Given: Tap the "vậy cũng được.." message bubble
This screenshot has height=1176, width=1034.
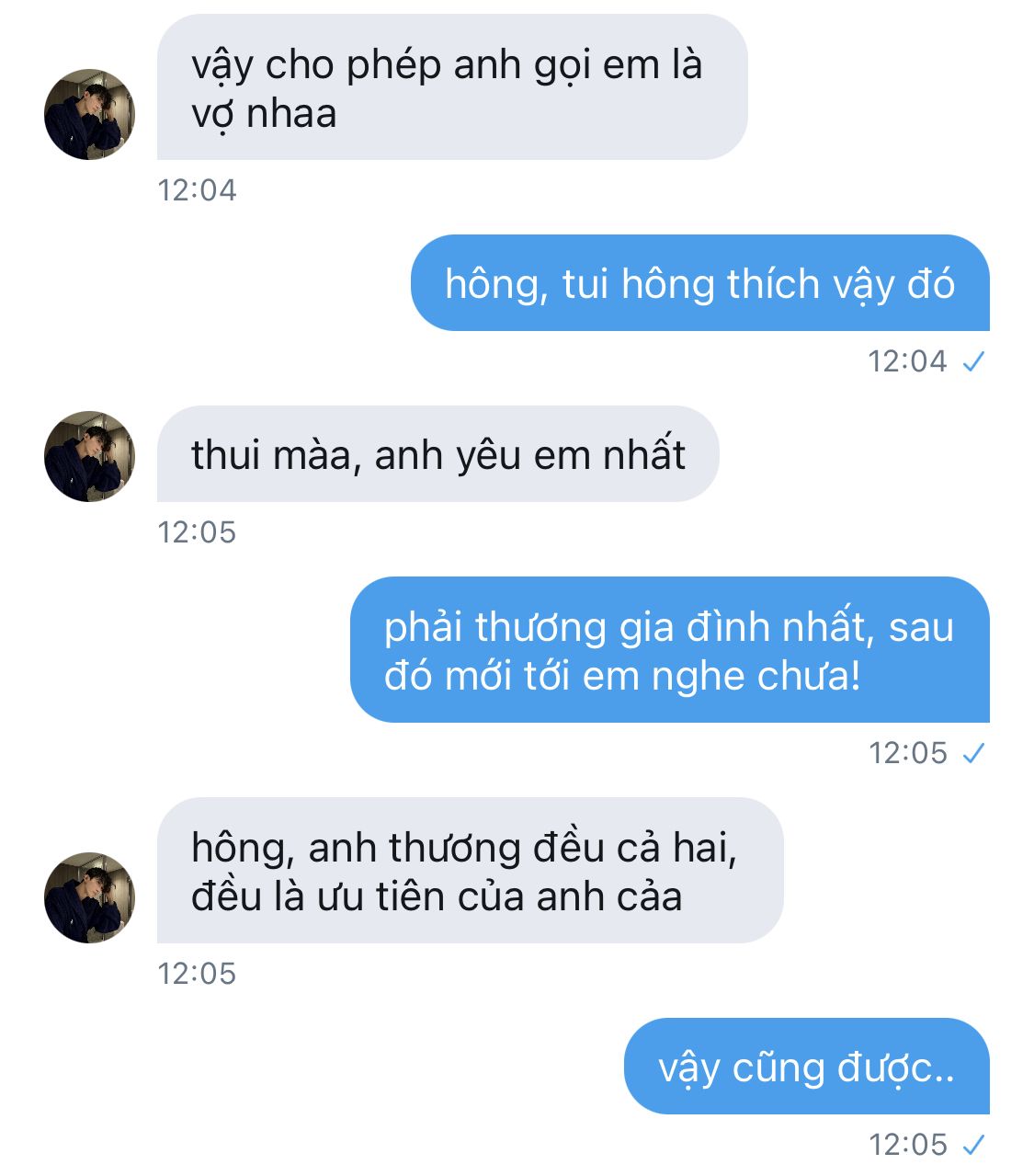Looking at the screenshot, I should (x=806, y=1066).
